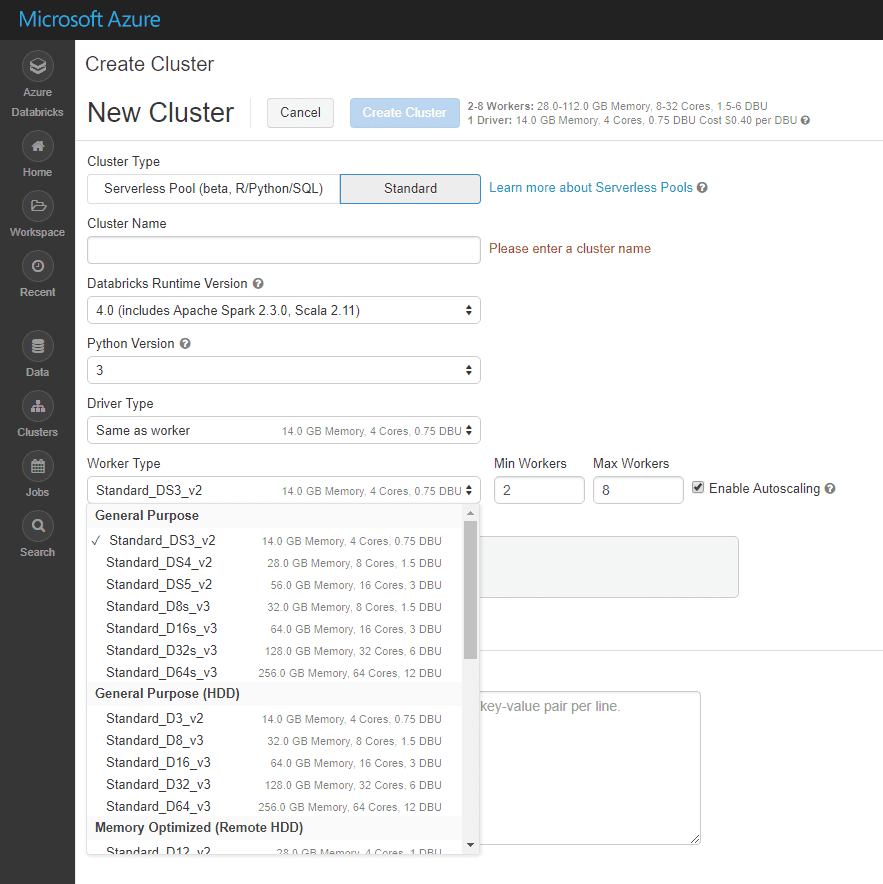Open the Jobs calendar icon
This screenshot has height=884, width=883.
point(38,466)
